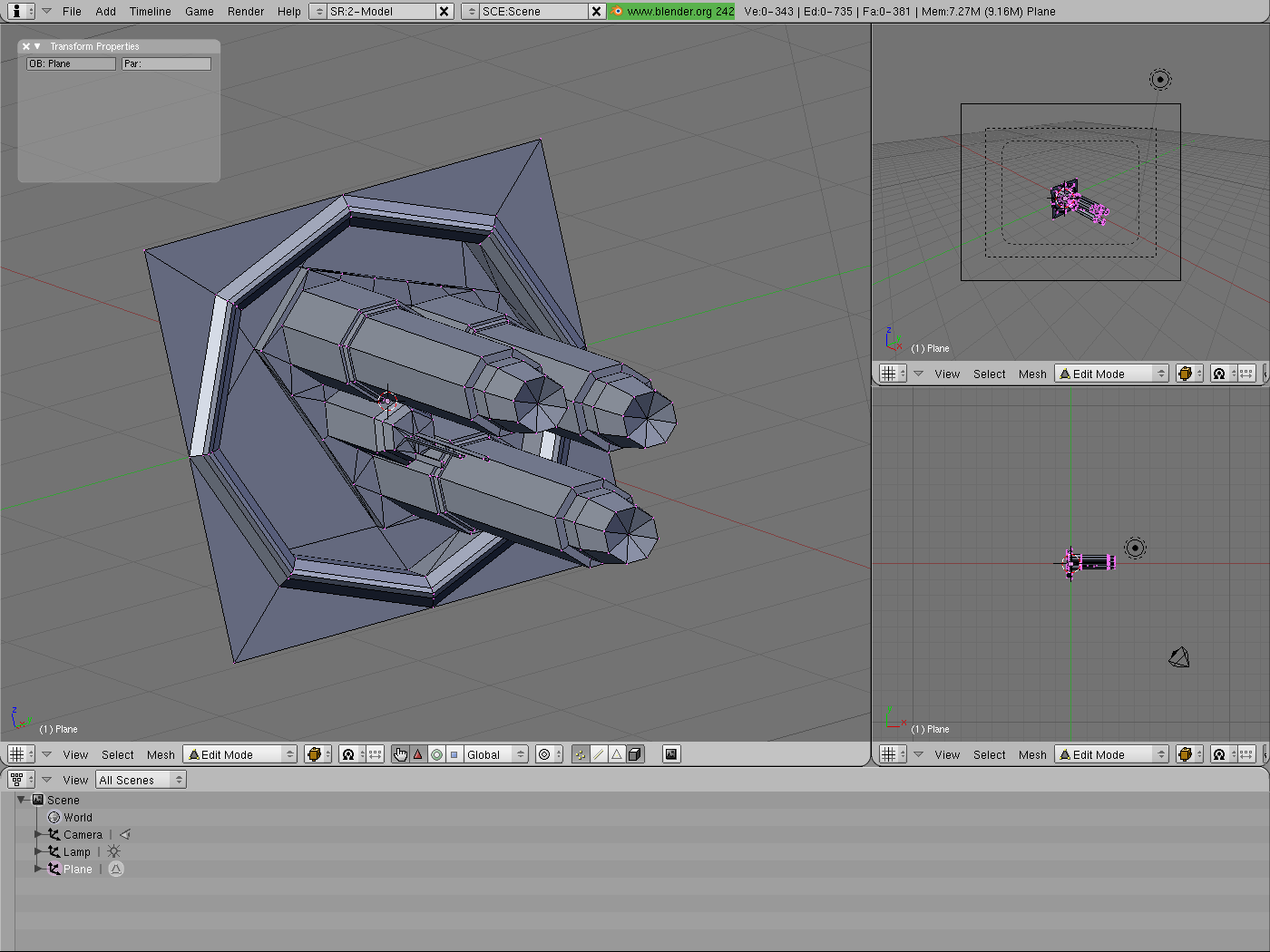Click the World globe icon in outliner
The height and width of the screenshot is (952, 1270).
pos(54,818)
